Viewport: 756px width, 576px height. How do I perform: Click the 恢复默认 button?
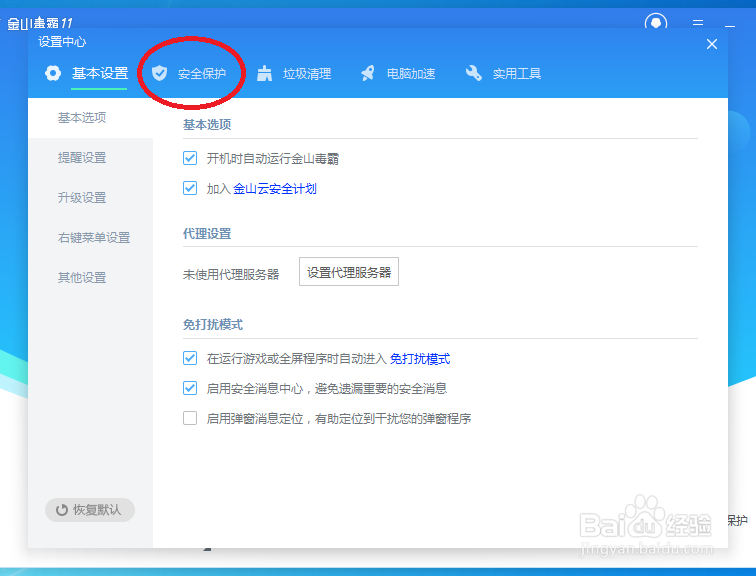pyautogui.click(x=90, y=510)
